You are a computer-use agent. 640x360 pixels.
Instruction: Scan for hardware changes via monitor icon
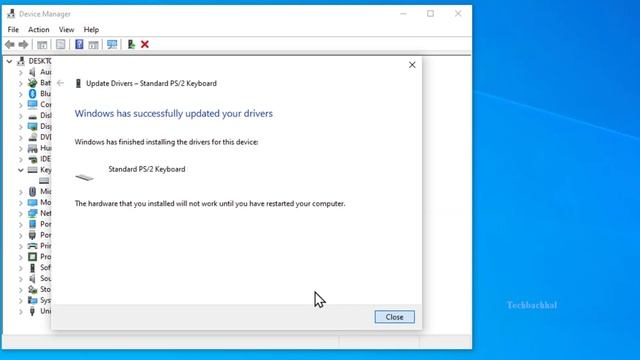pos(112,44)
